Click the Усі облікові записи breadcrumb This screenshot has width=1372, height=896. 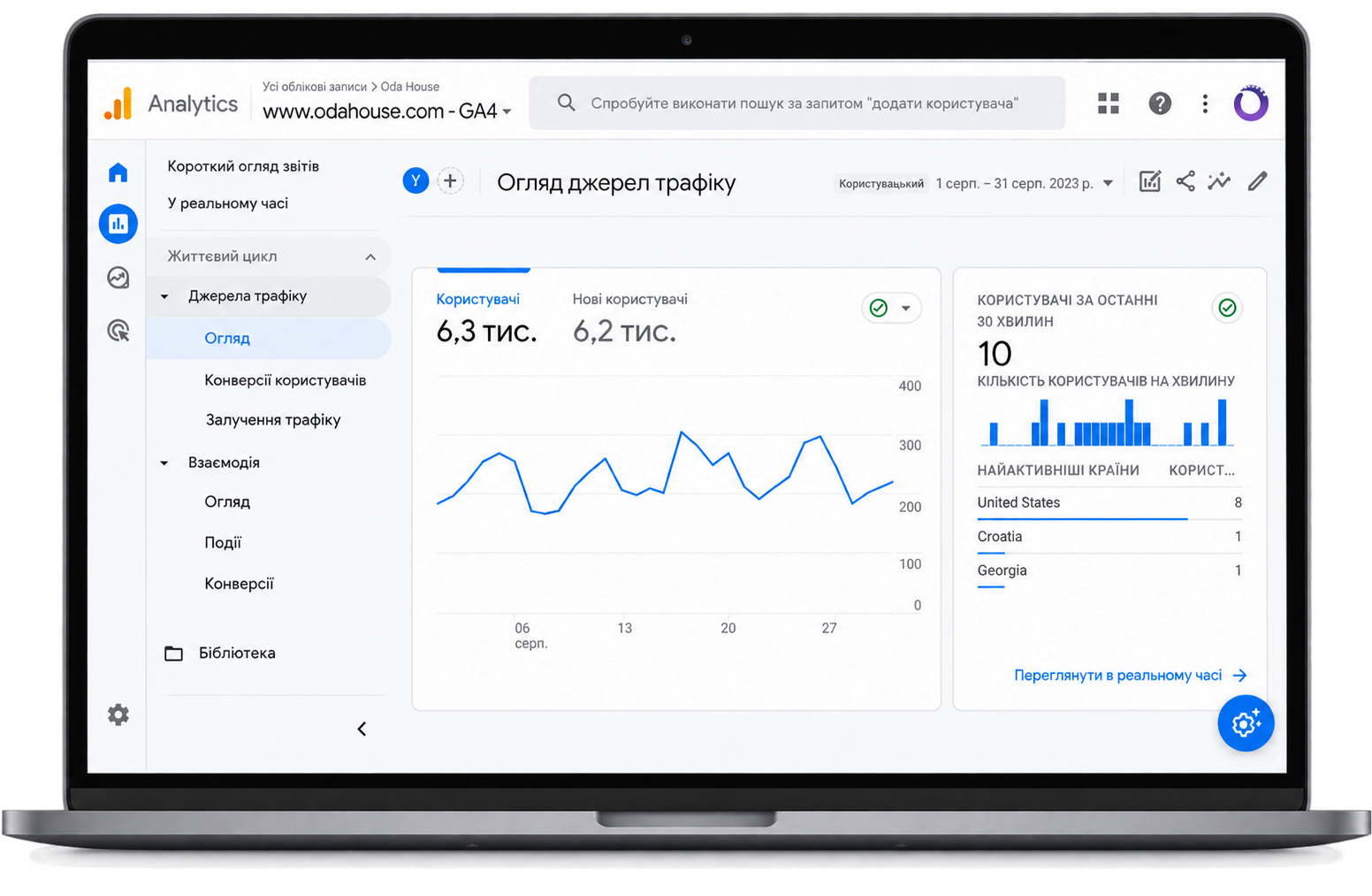click(x=315, y=87)
